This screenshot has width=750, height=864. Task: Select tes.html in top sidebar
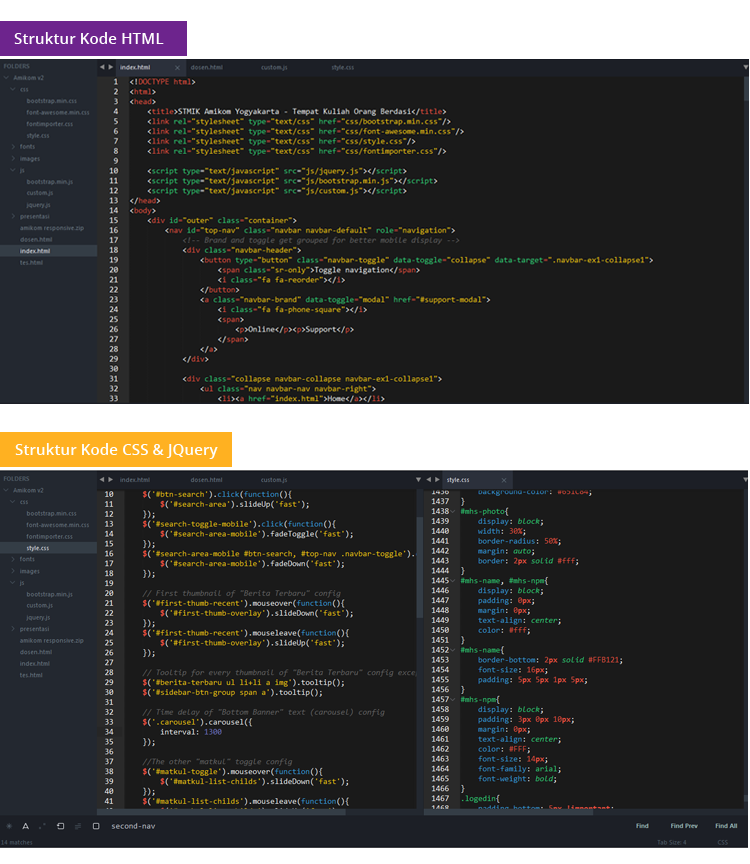click(31, 263)
